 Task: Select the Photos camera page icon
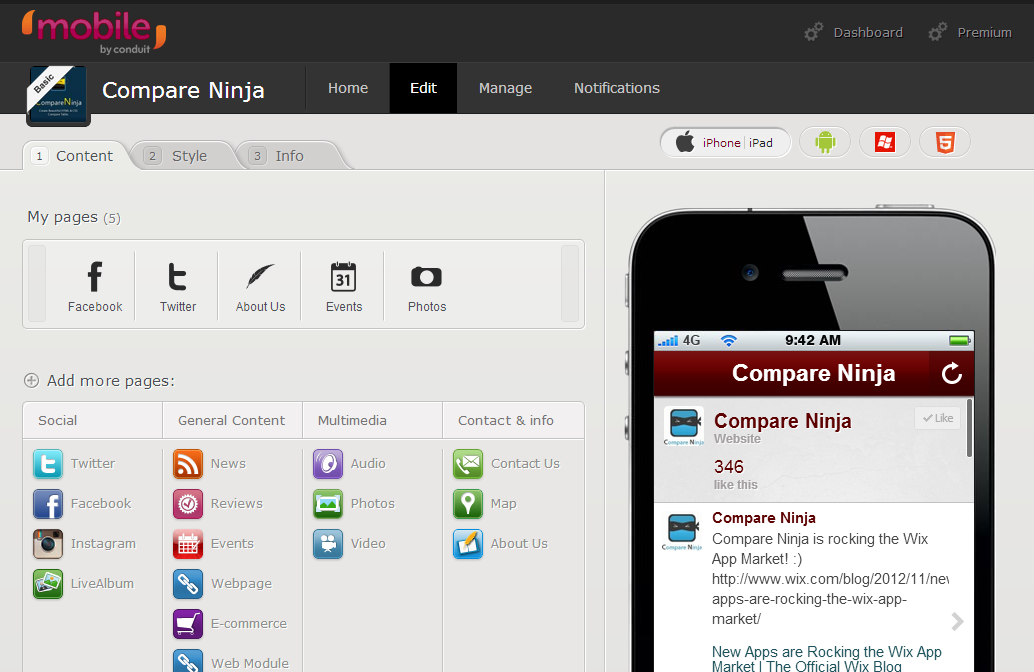pos(427,286)
